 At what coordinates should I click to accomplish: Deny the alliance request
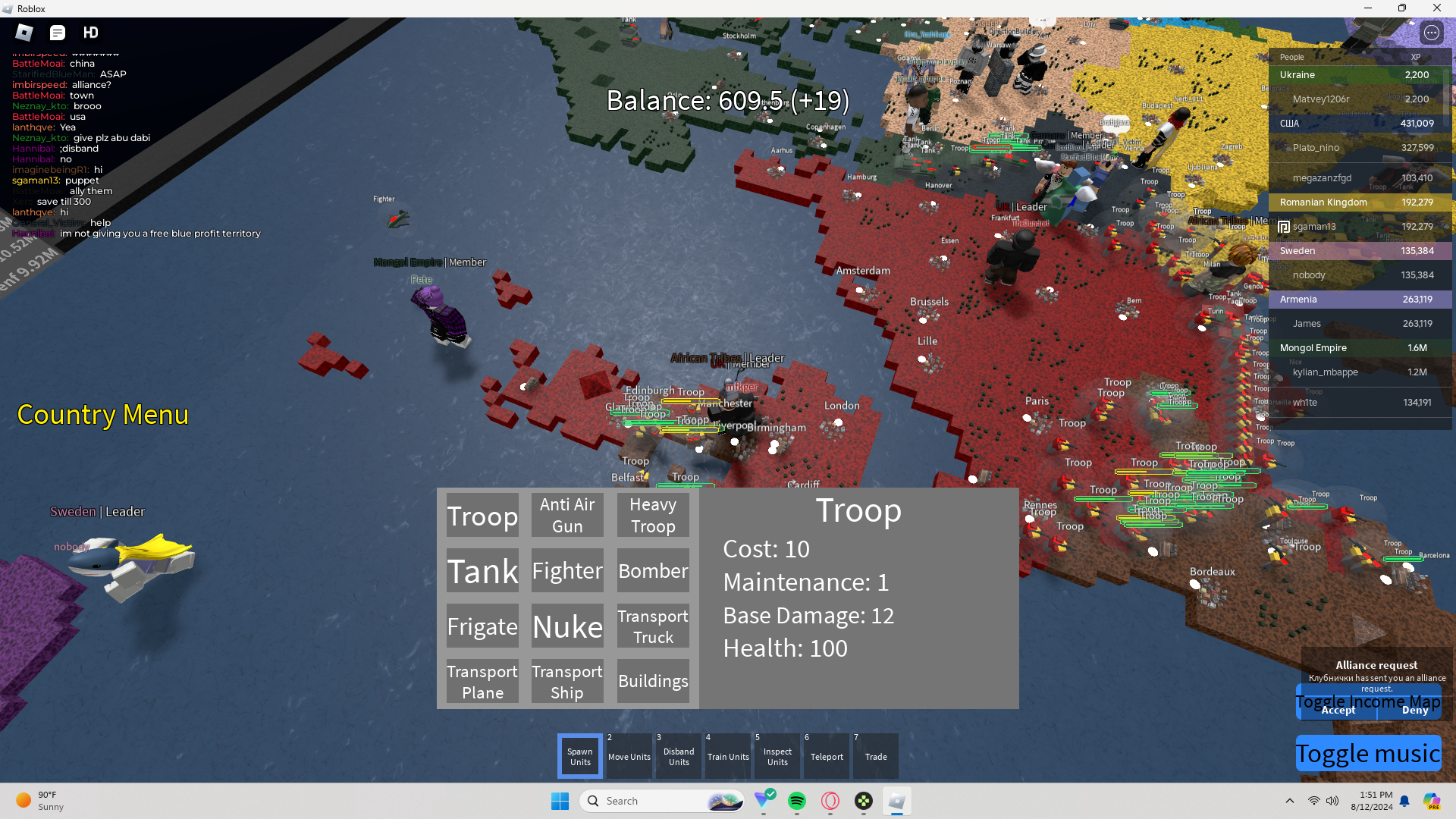click(1414, 711)
